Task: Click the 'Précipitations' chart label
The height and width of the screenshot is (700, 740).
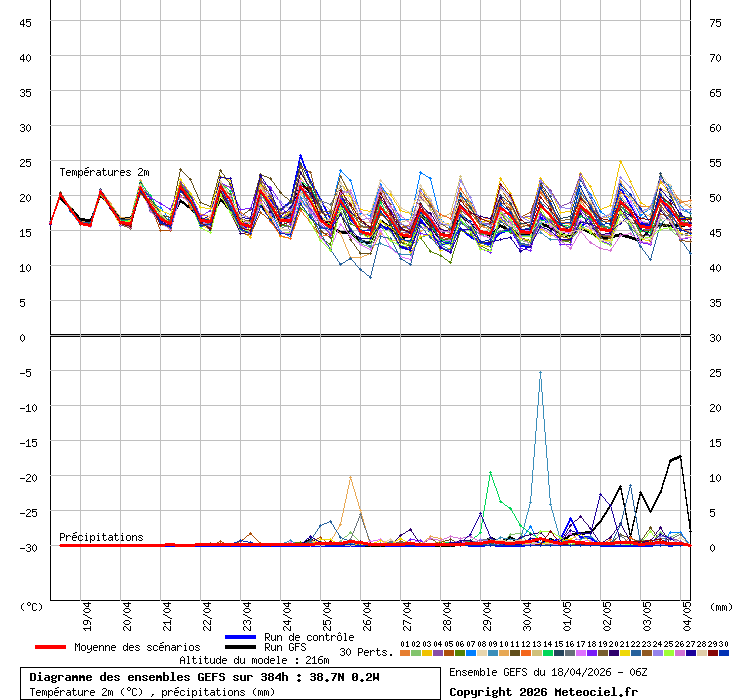Action: pyautogui.click(x=101, y=537)
